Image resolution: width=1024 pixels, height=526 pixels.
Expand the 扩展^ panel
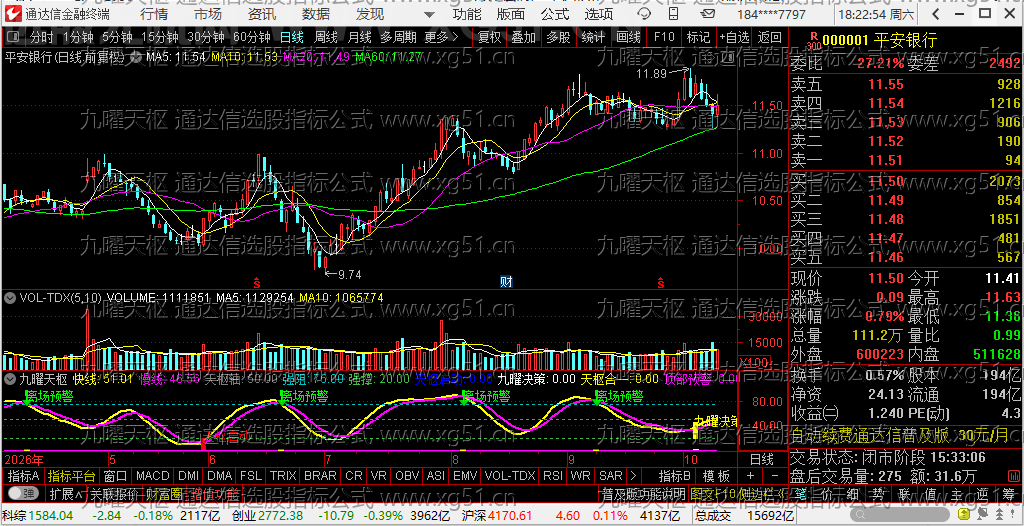(x=65, y=493)
